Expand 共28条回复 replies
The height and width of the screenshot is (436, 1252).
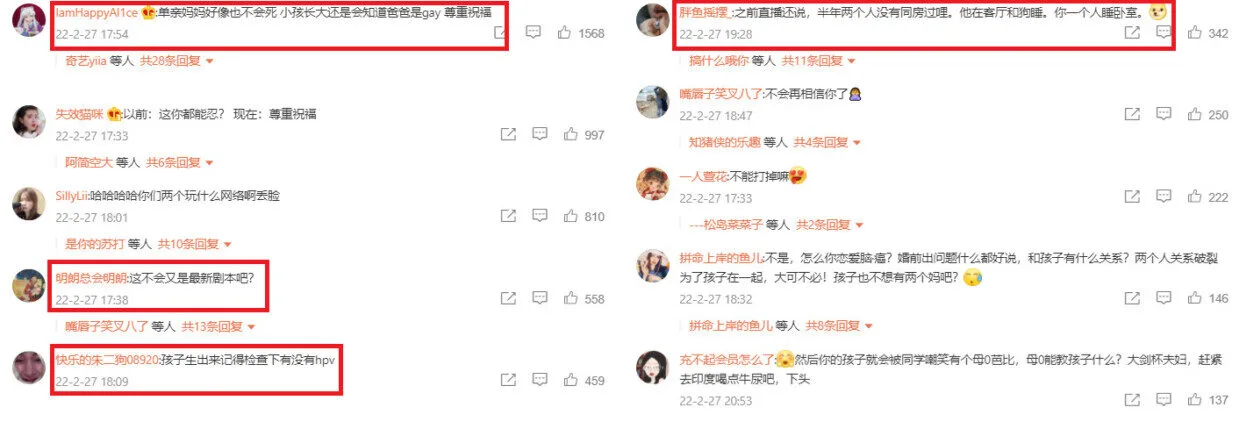[176, 61]
